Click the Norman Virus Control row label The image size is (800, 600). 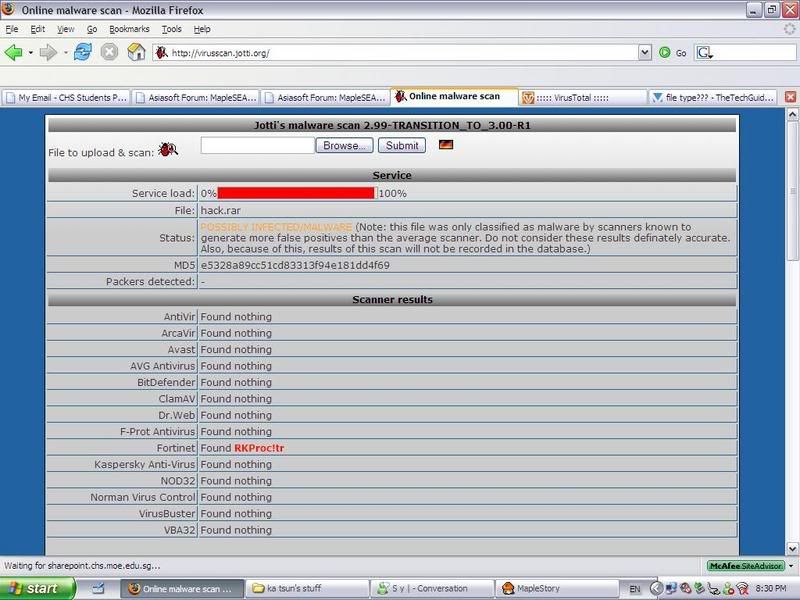[143, 497]
